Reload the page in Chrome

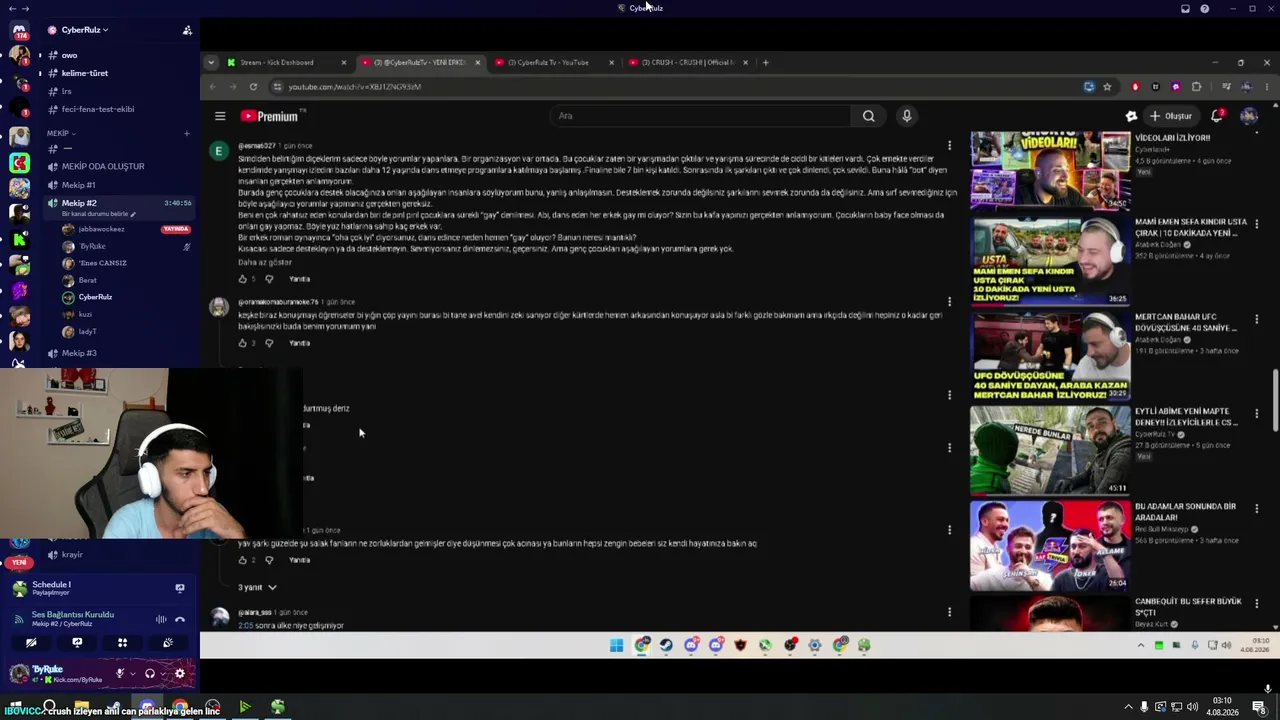(253, 87)
